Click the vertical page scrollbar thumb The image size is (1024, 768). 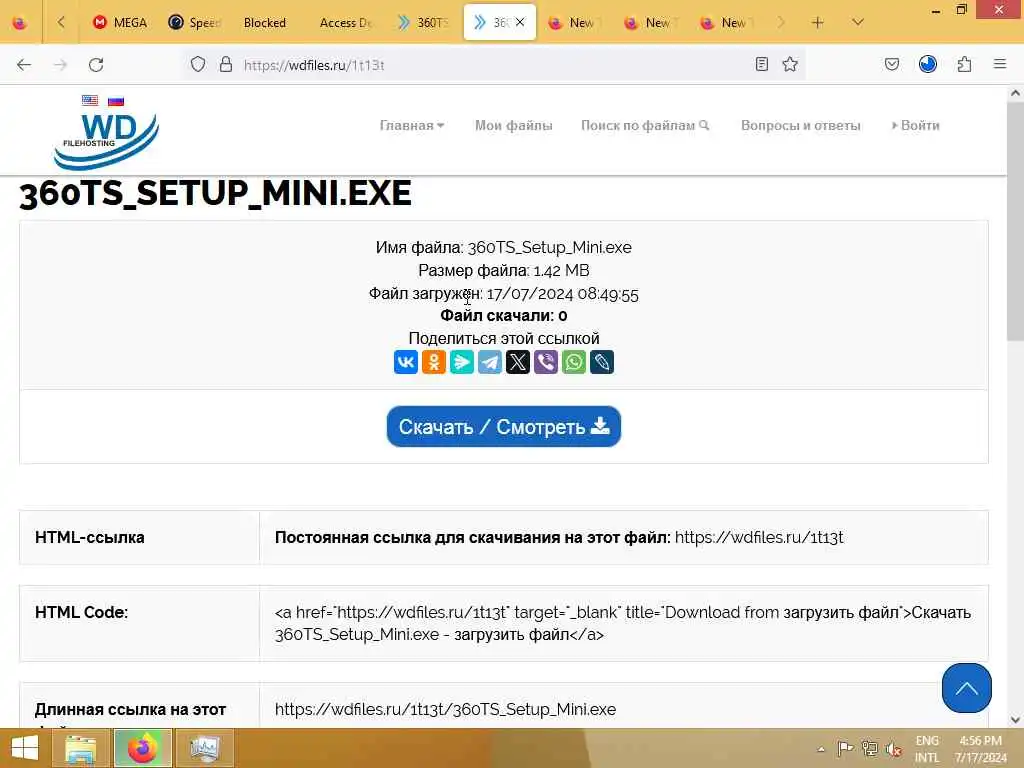click(1015, 222)
